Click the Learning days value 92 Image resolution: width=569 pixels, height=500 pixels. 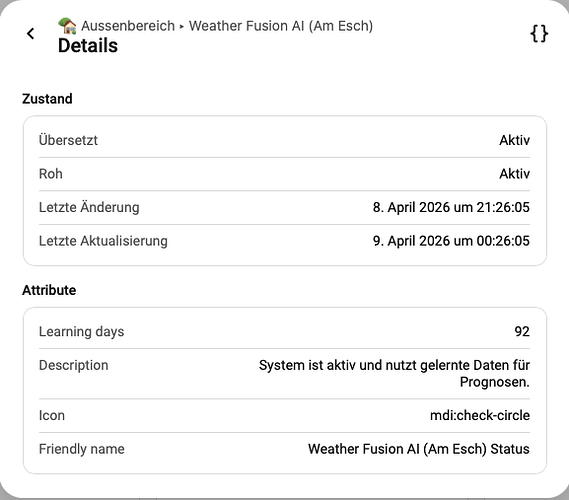[522, 331]
